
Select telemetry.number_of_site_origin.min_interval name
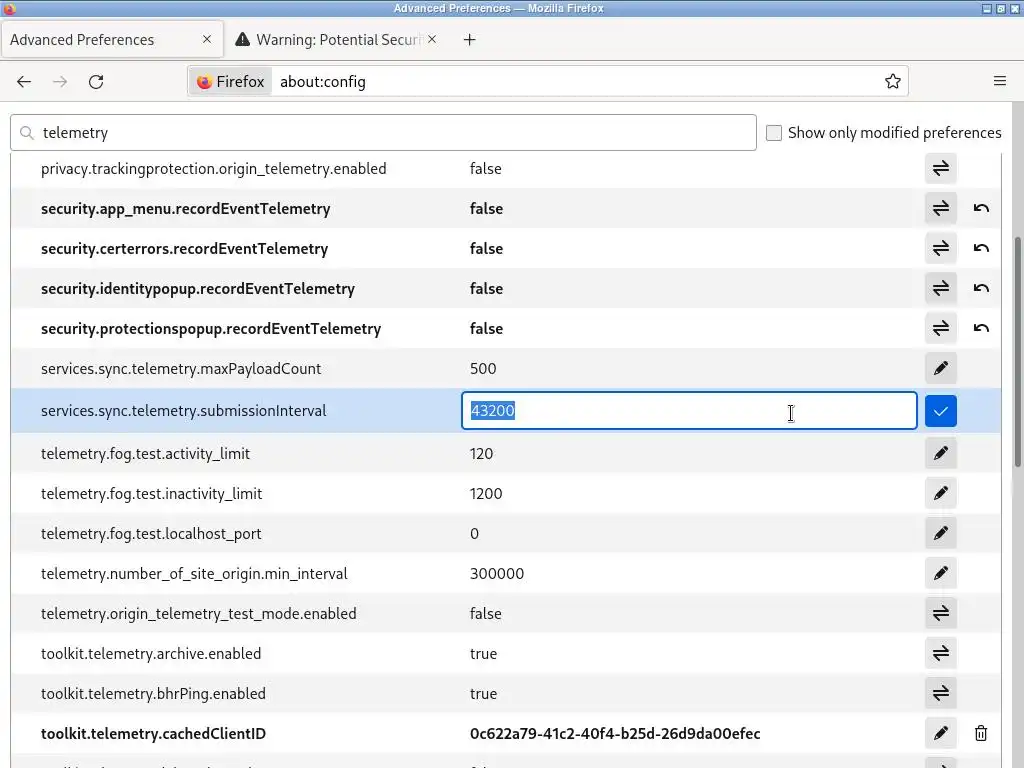click(x=194, y=573)
